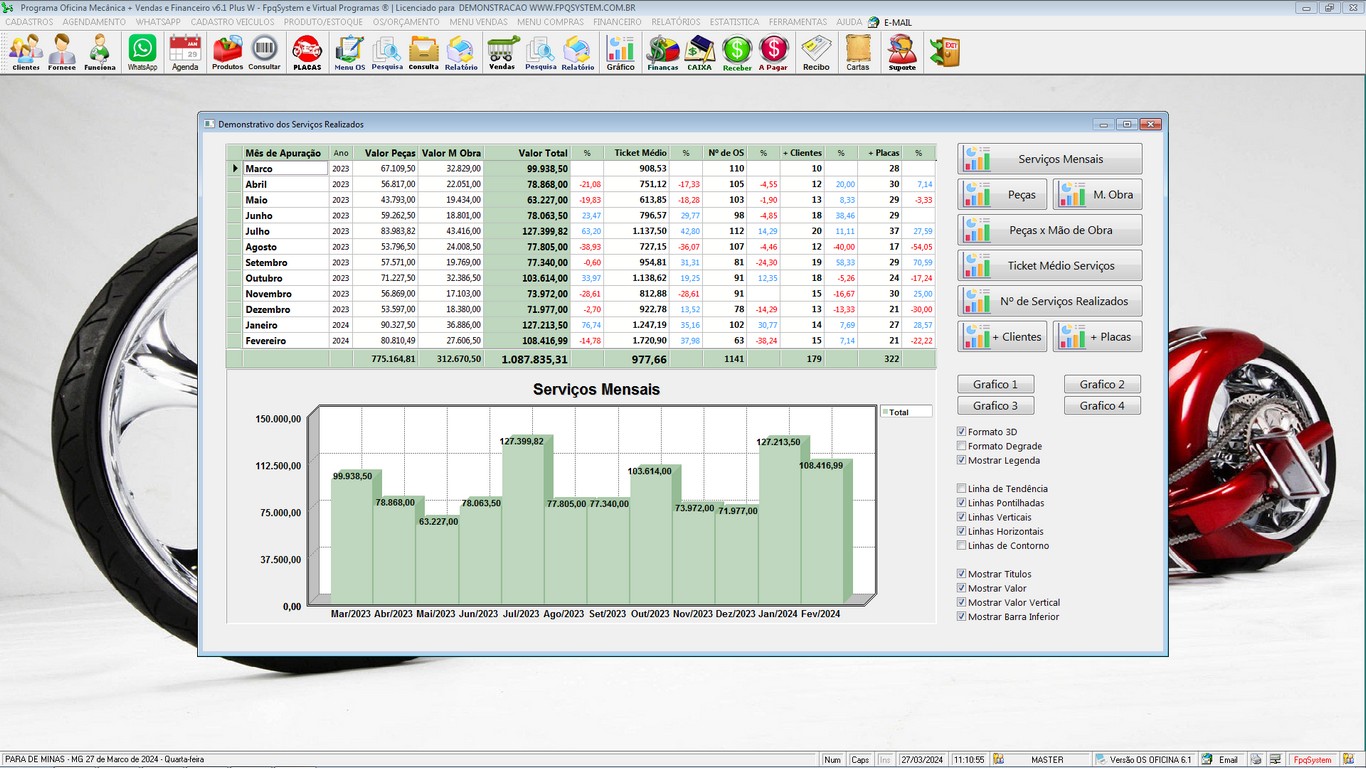Click the Pesquisa icon beside Vendas
The image size is (1366, 768).
point(541,52)
